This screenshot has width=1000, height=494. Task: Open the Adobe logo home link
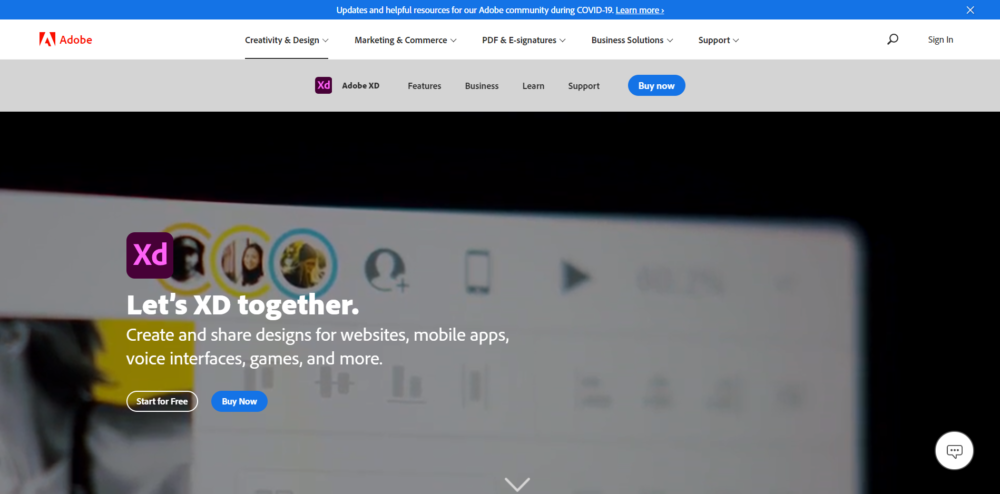click(x=66, y=40)
